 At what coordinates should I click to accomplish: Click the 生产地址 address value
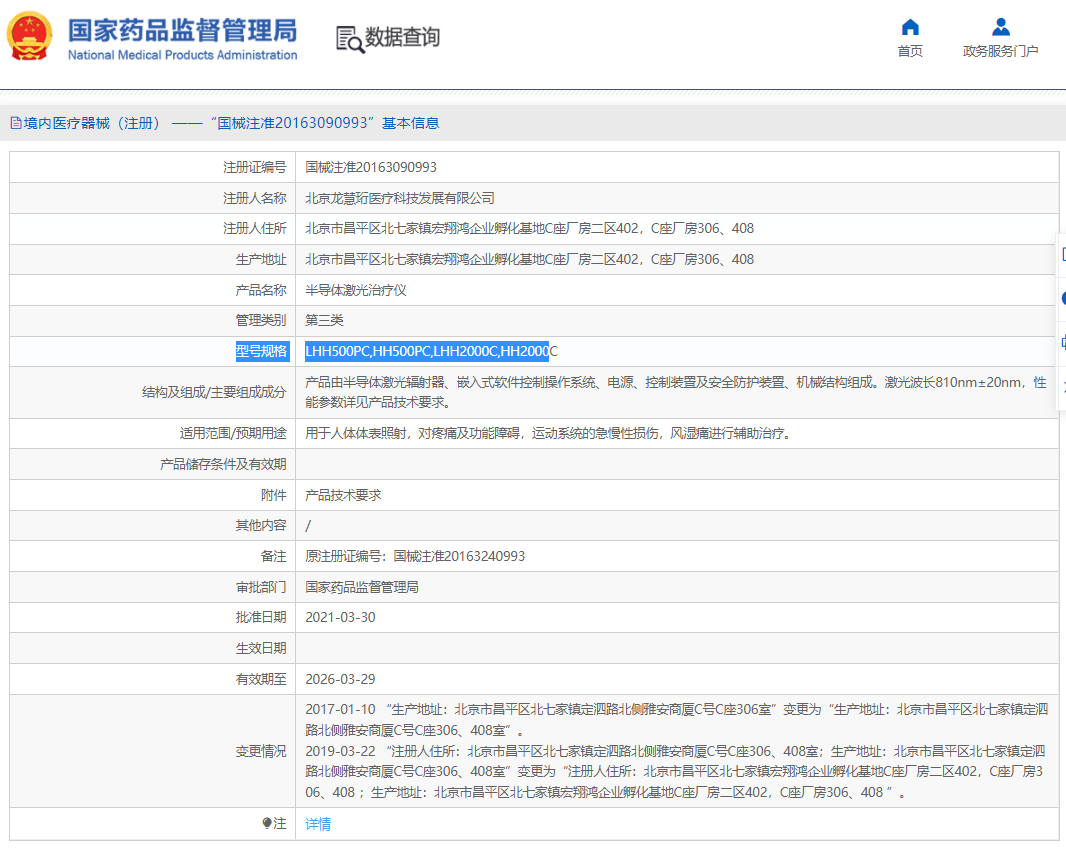(x=530, y=259)
